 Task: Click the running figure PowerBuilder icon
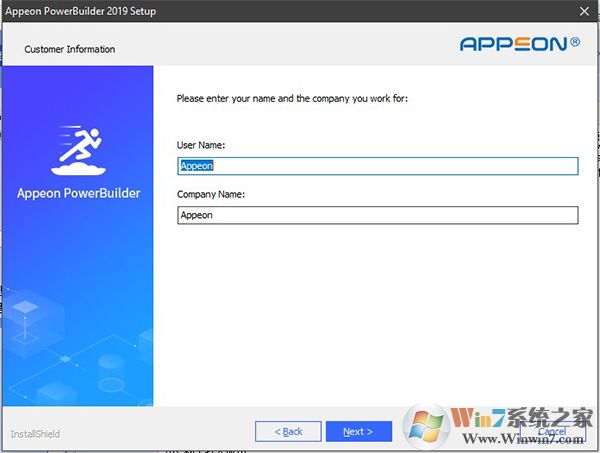(x=78, y=150)
